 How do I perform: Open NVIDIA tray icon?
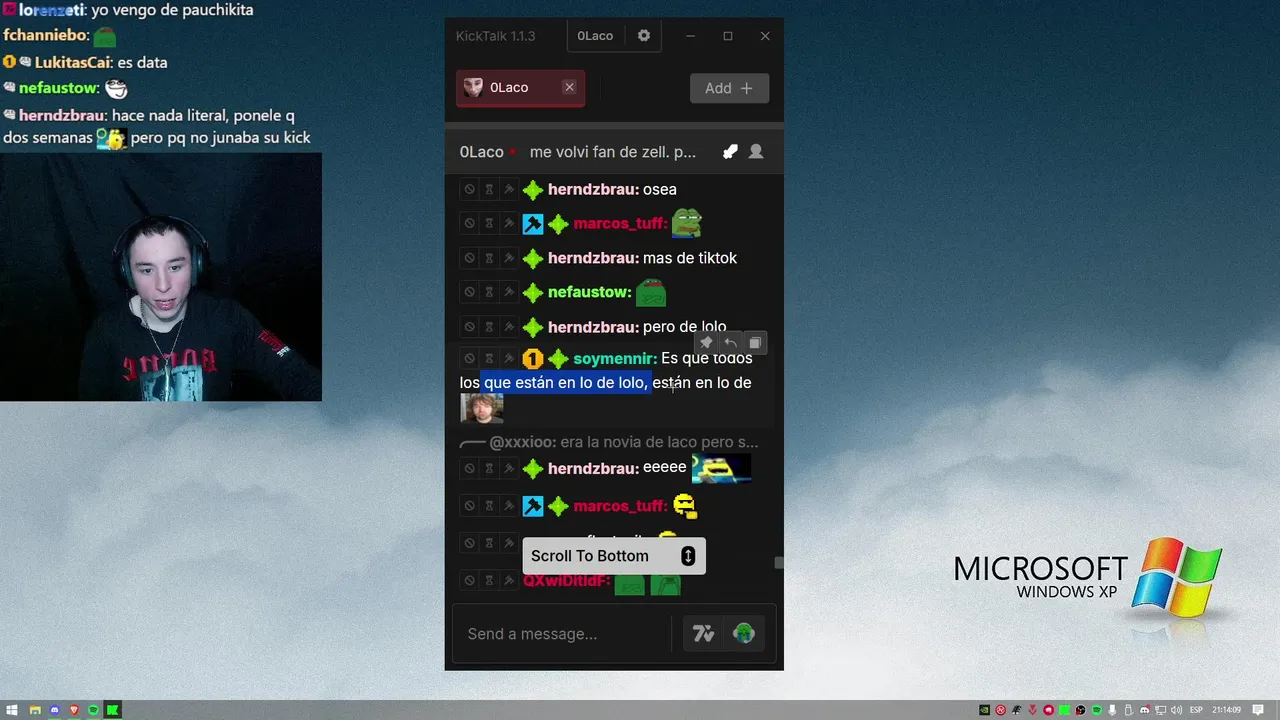point(985,710)
